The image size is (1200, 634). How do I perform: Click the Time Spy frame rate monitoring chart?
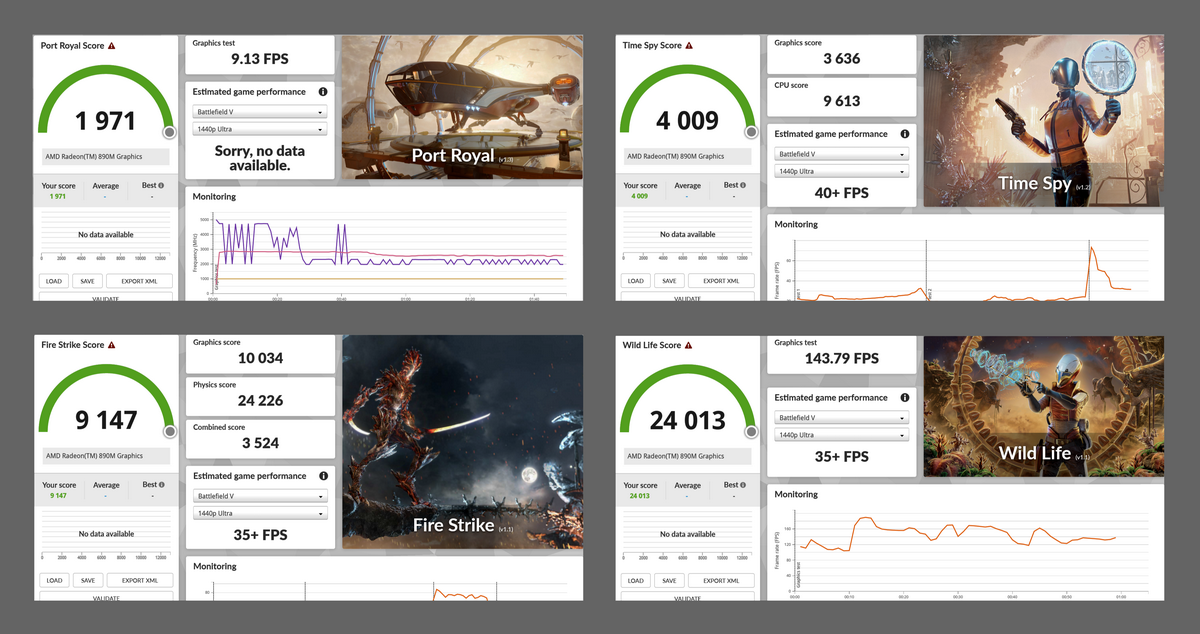tap(965, 270)
